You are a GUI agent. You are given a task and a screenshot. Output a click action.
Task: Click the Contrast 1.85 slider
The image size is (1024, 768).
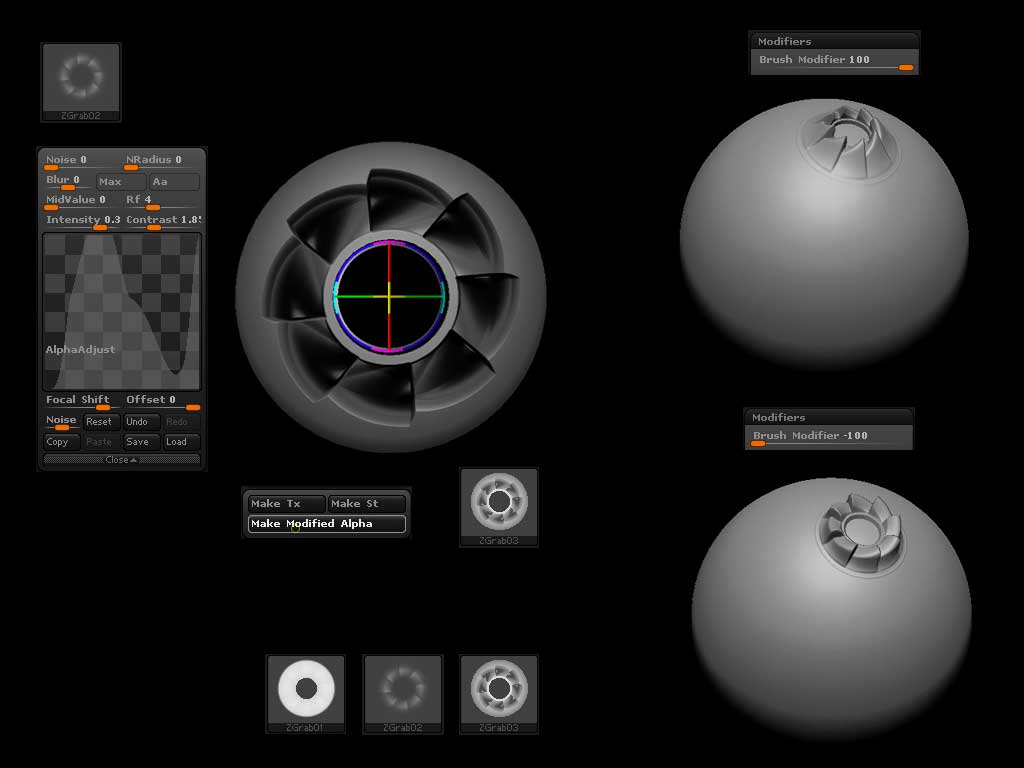[162, 221]
